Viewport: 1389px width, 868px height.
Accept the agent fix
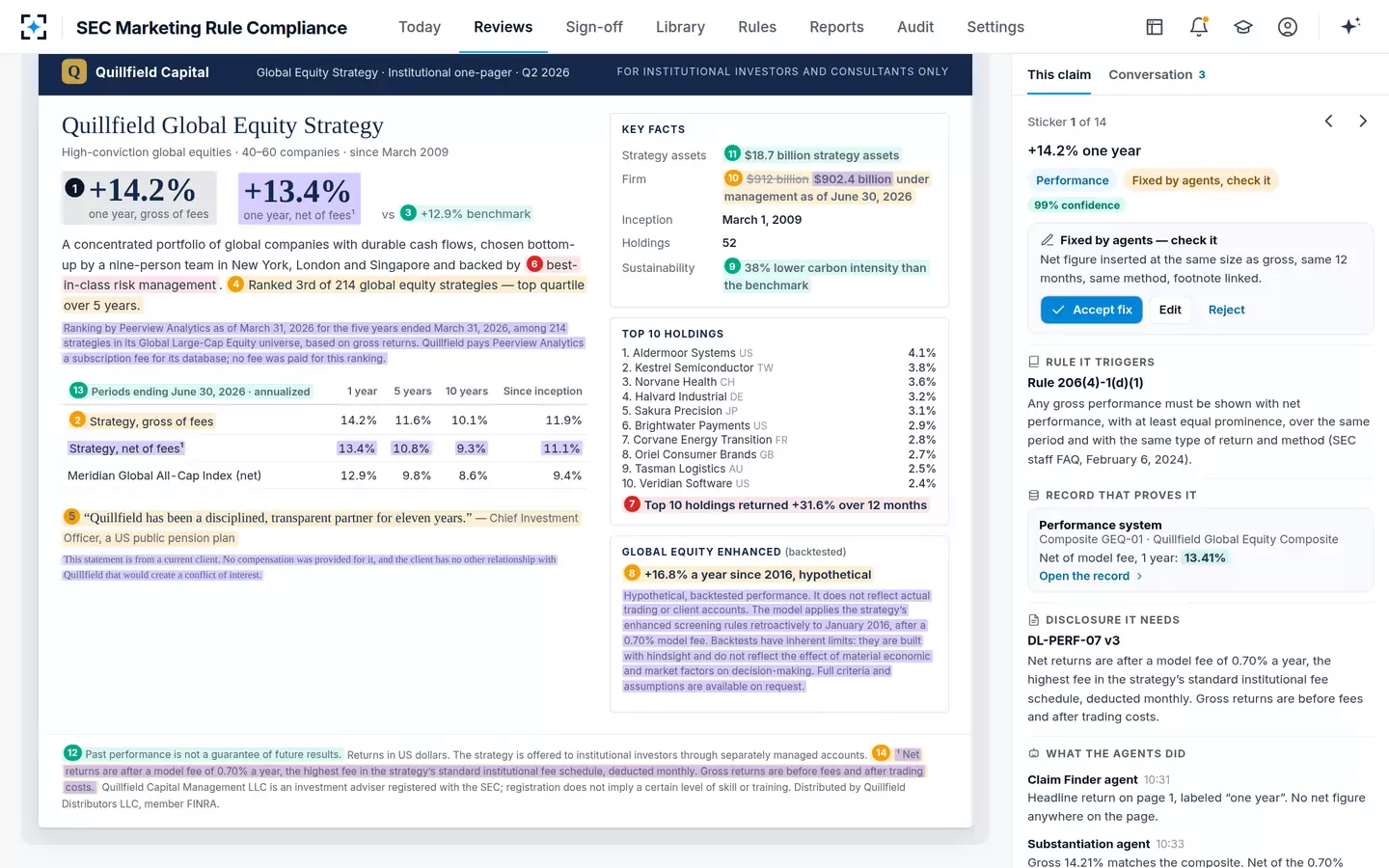(x=1092, y=310)
